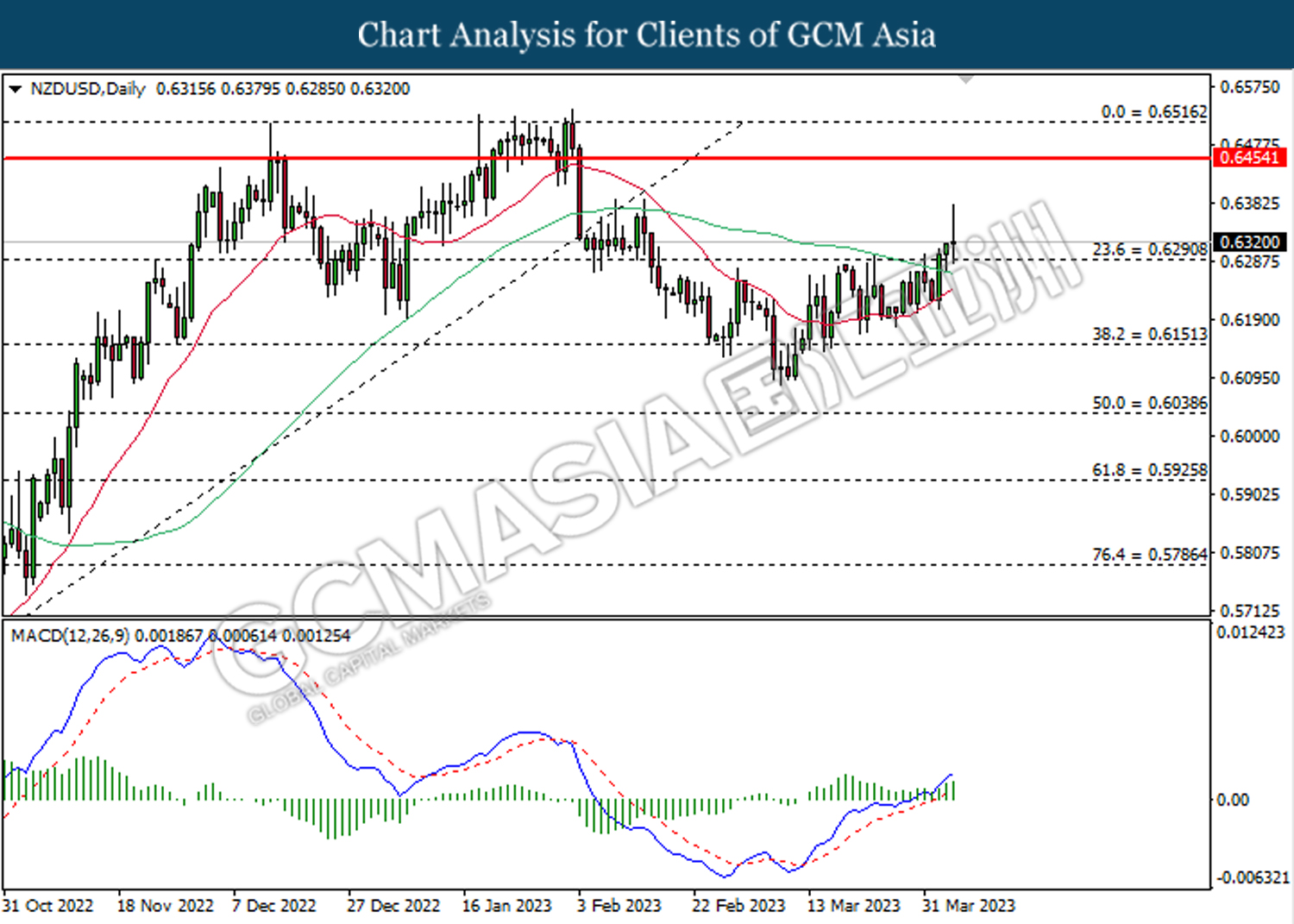Click the price axis value 0.63825
This screenshot has width=1294, height=924.
point(1250,204)
